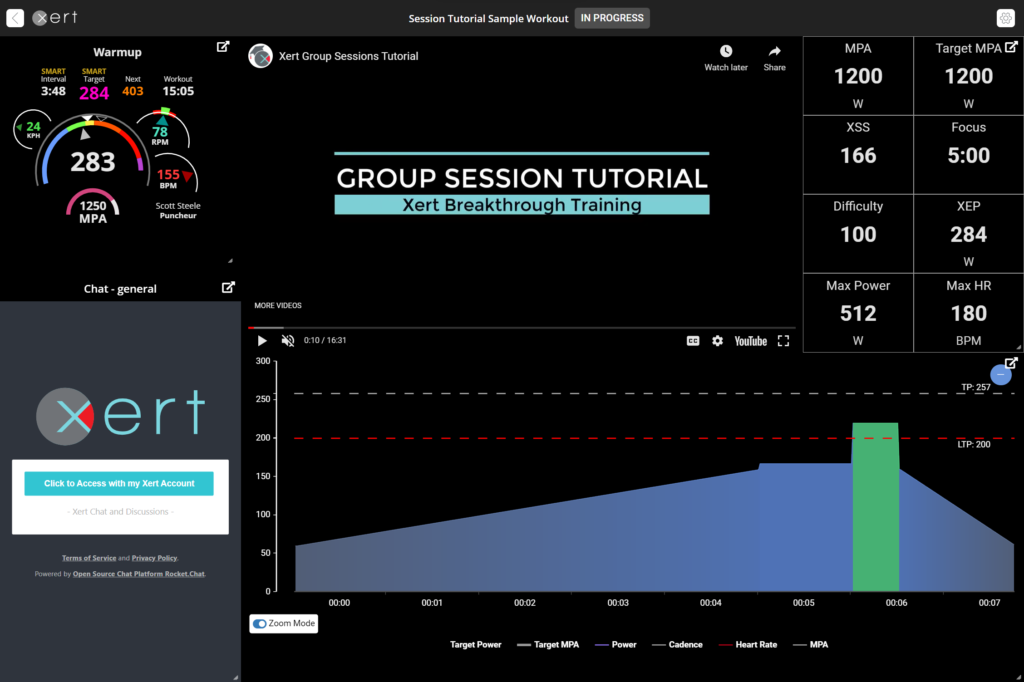
Task: Toggle Target Power series in chart legend
Action: click(x=475, y=645)
